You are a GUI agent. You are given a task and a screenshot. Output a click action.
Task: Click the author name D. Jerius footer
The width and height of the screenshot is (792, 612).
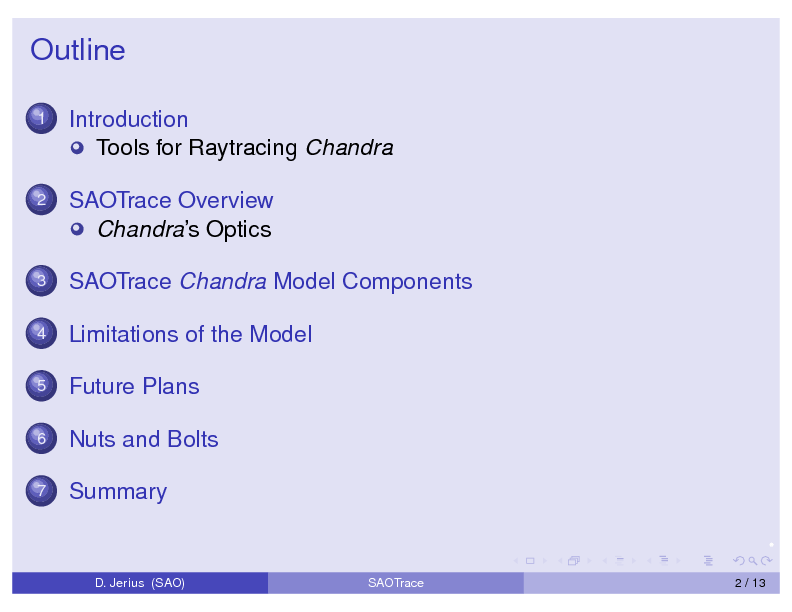139,583
